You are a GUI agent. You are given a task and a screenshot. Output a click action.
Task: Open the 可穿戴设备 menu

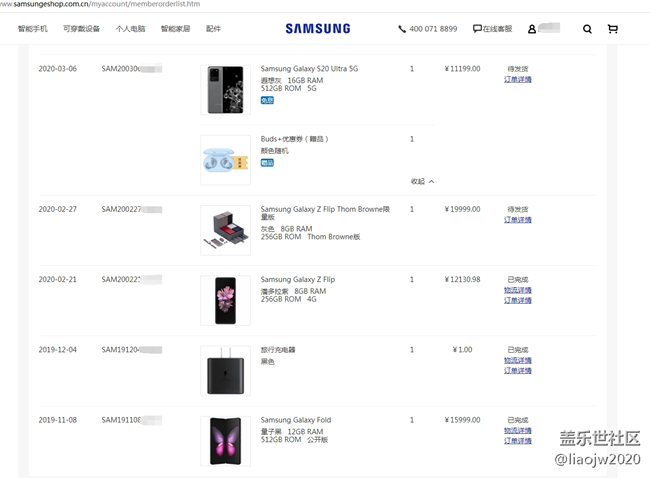click(x=81, y=29)
